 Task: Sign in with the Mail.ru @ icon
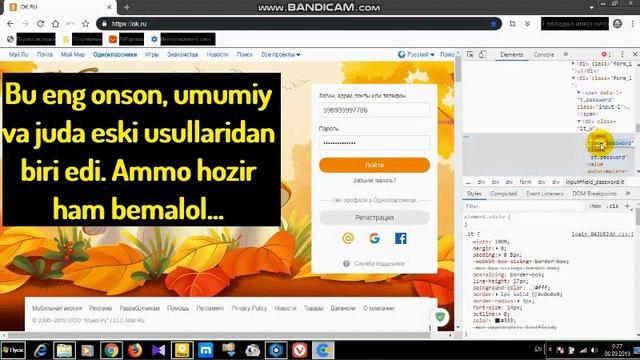click(x=348, y=238)
